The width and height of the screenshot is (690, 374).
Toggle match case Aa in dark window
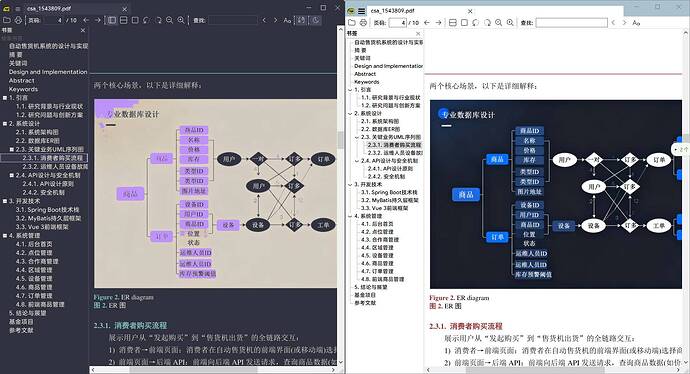pos(287,20)
